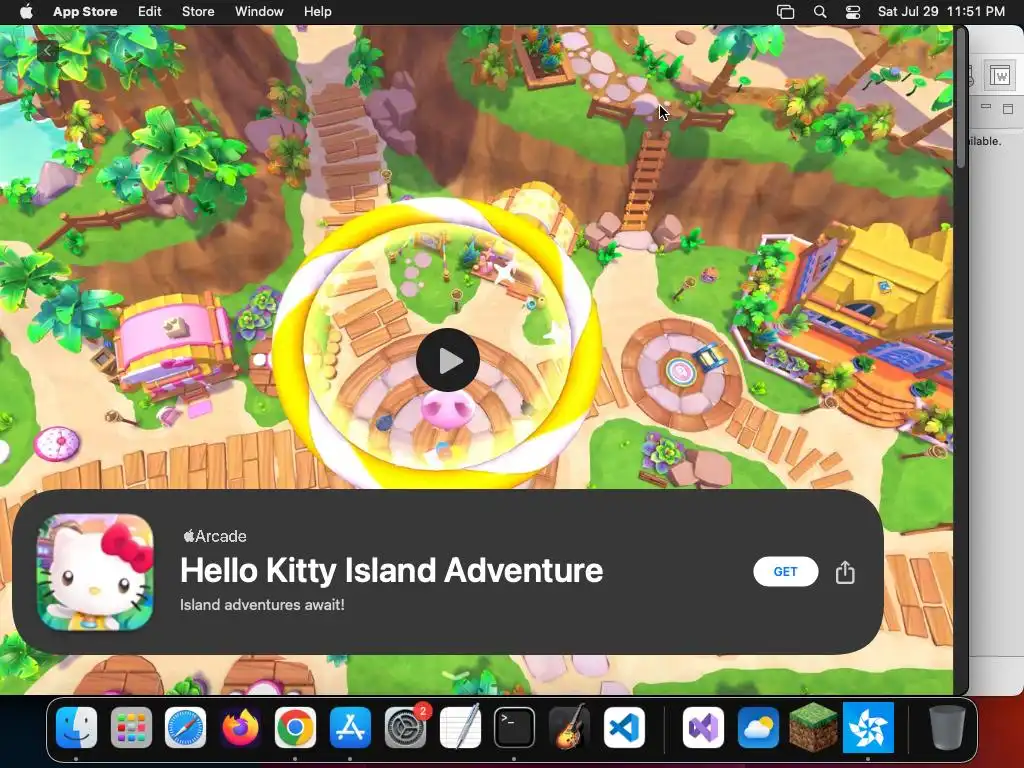Share the Hello Kitty Island Adventure app
The image size is (1024, 768).
pyautogui.click(x=845, y=571)
